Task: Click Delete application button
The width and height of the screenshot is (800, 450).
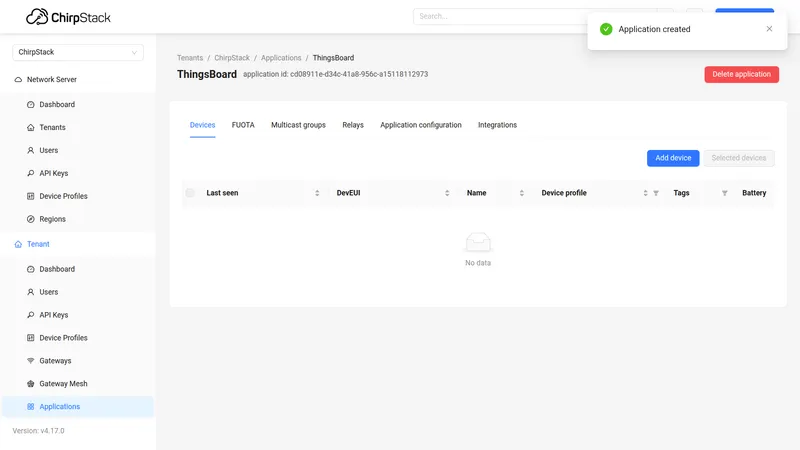Action: coord(741,74)
